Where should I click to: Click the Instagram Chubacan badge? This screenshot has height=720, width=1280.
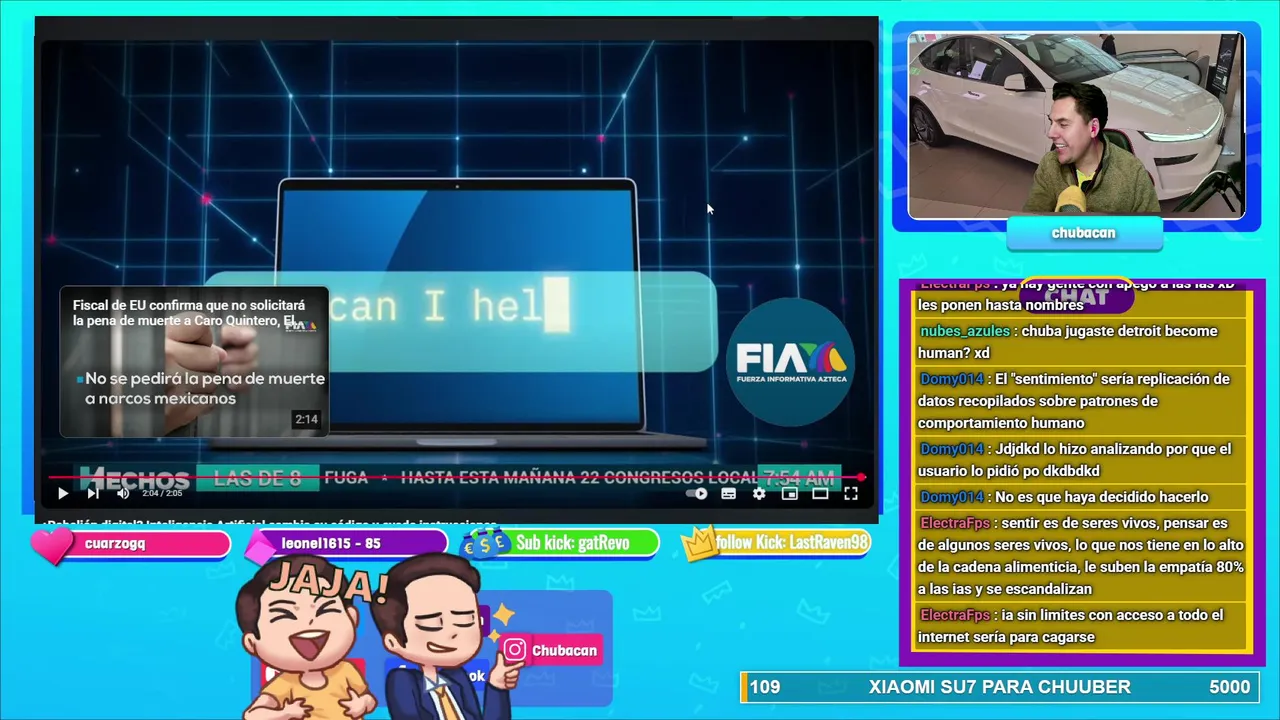pos(551,650)
